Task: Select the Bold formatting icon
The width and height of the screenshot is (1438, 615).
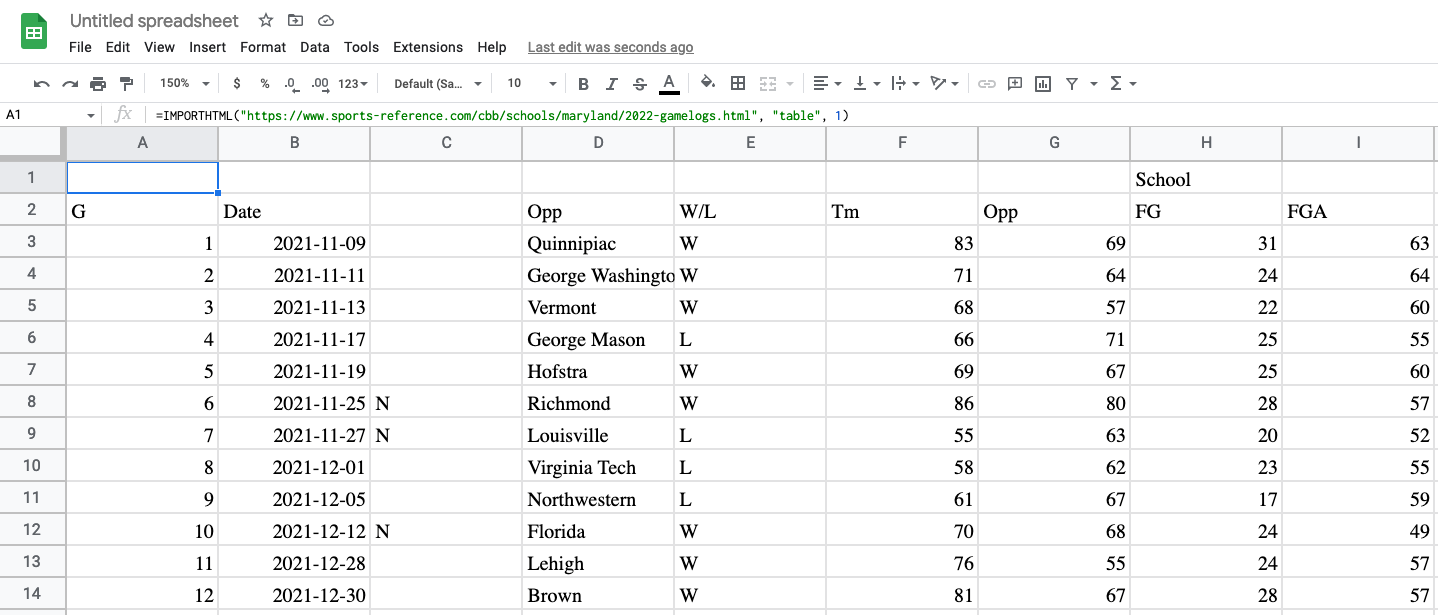Action: (x=583, y=83)
